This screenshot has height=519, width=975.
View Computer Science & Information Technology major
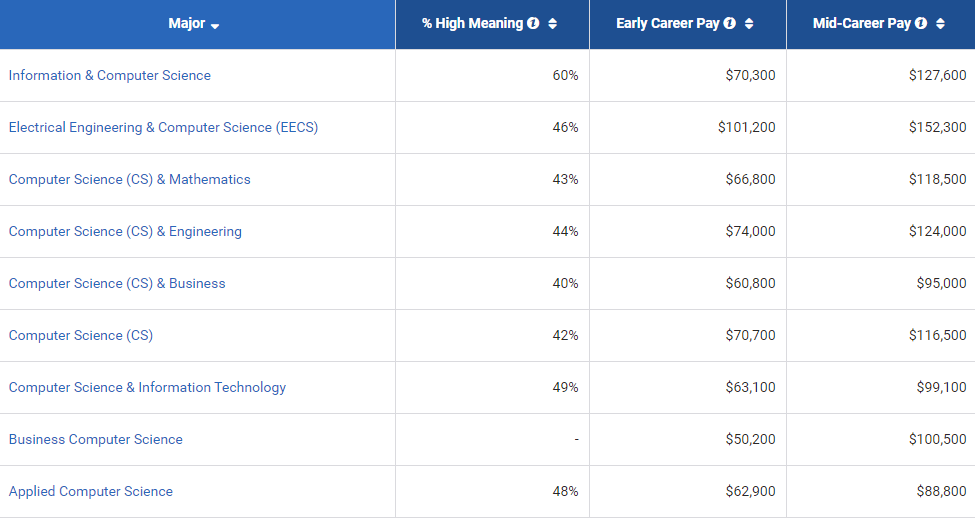point(147,388)
